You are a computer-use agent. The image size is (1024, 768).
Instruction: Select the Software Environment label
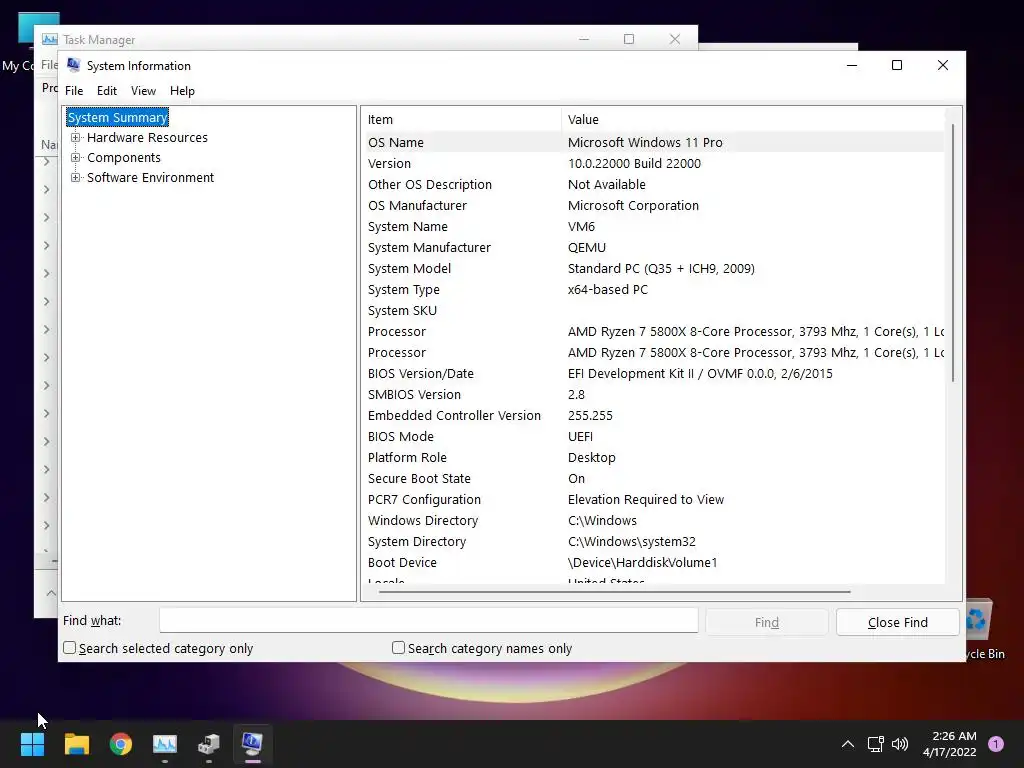tap(150, 178)
